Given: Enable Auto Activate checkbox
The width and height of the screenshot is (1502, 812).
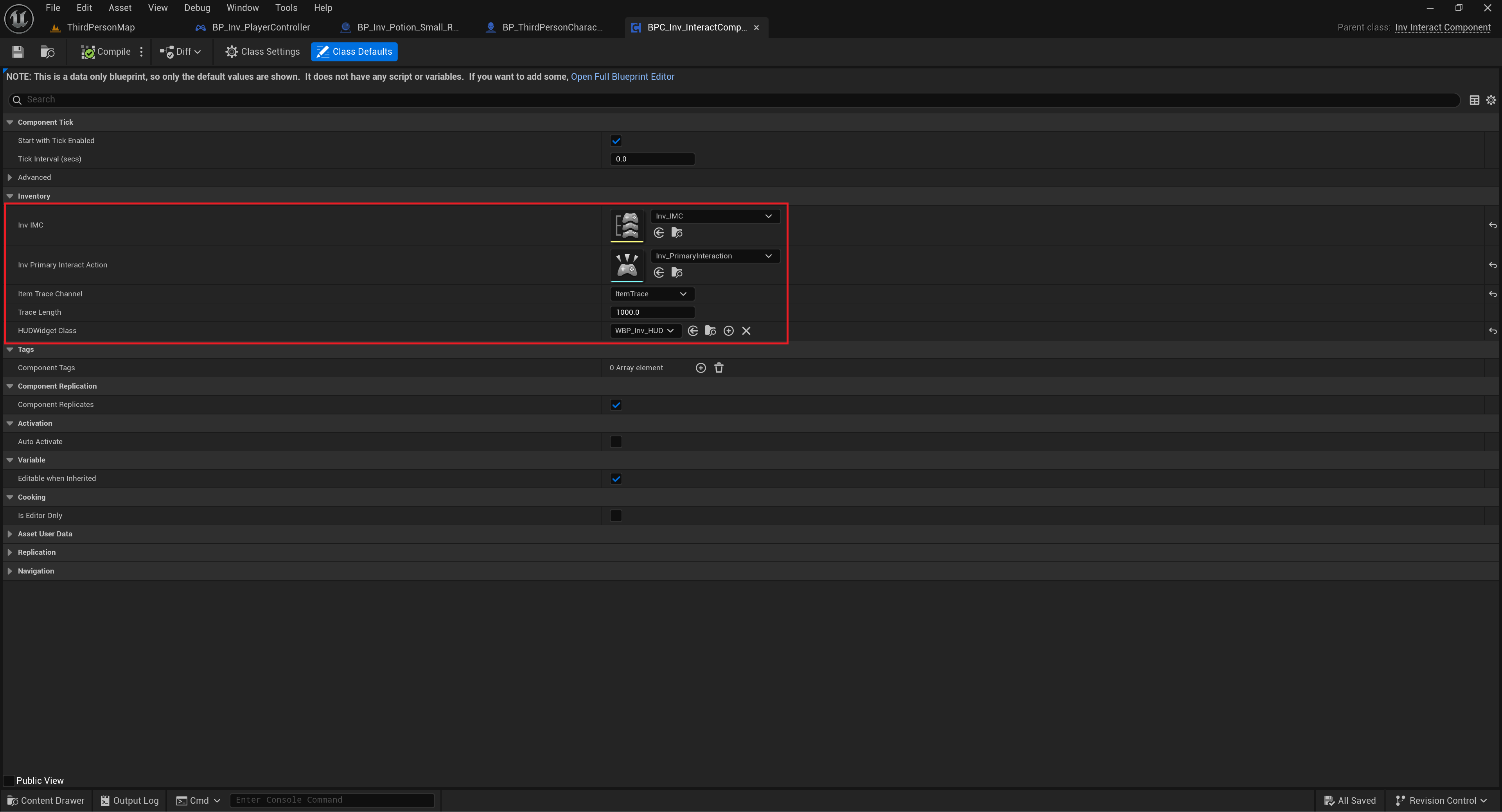Looking at the screenshot, I should (616, 441).
